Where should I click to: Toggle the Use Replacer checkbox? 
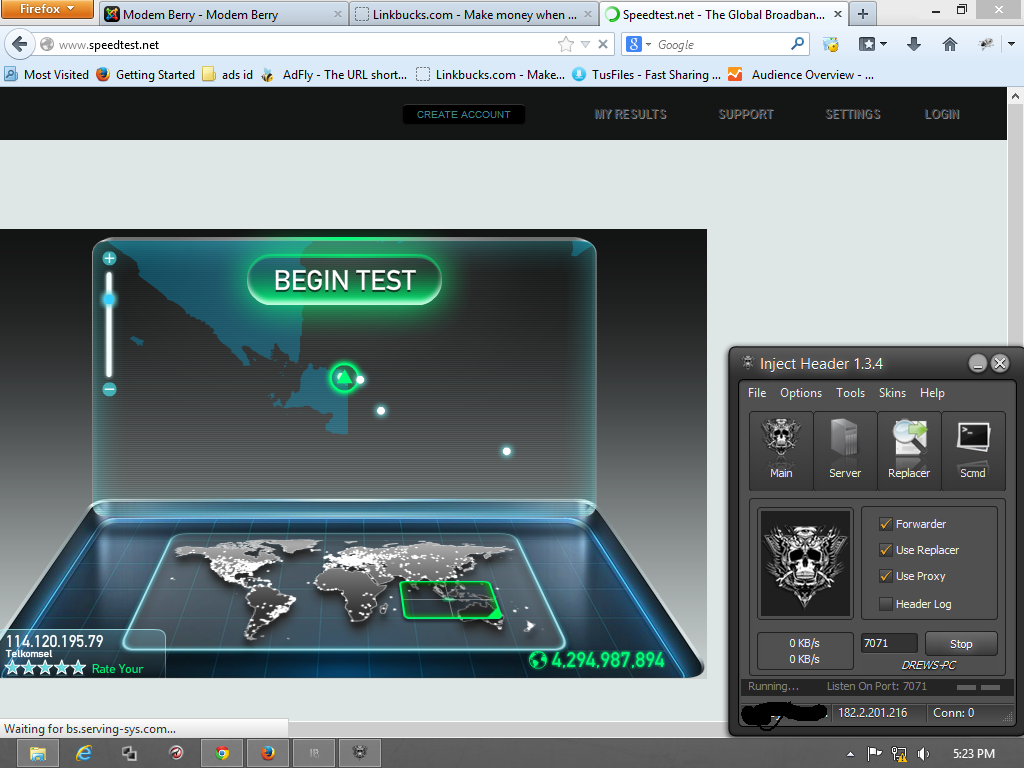click(x=886, y=550)
